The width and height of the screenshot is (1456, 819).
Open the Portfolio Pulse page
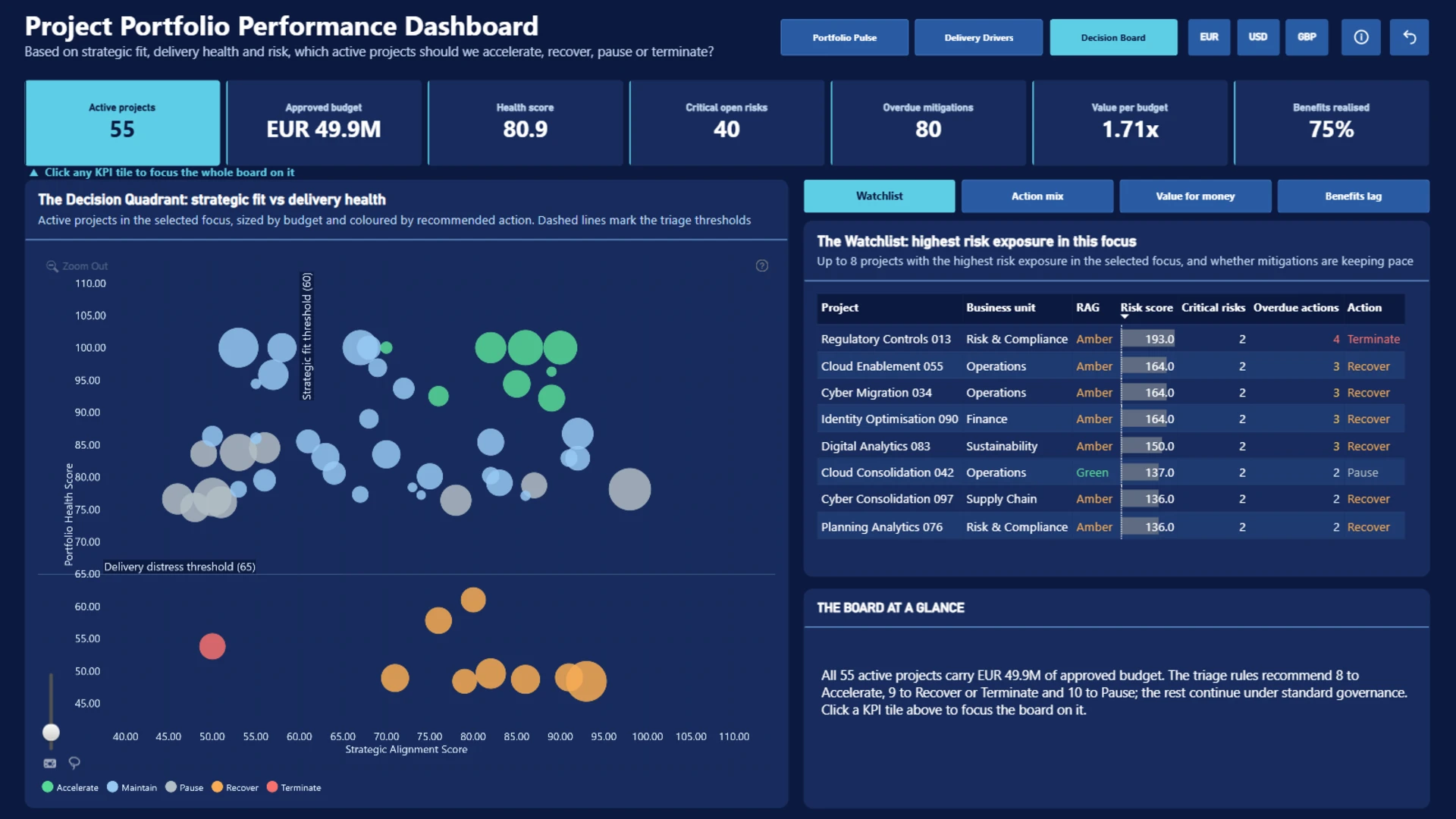coord(844,37)
